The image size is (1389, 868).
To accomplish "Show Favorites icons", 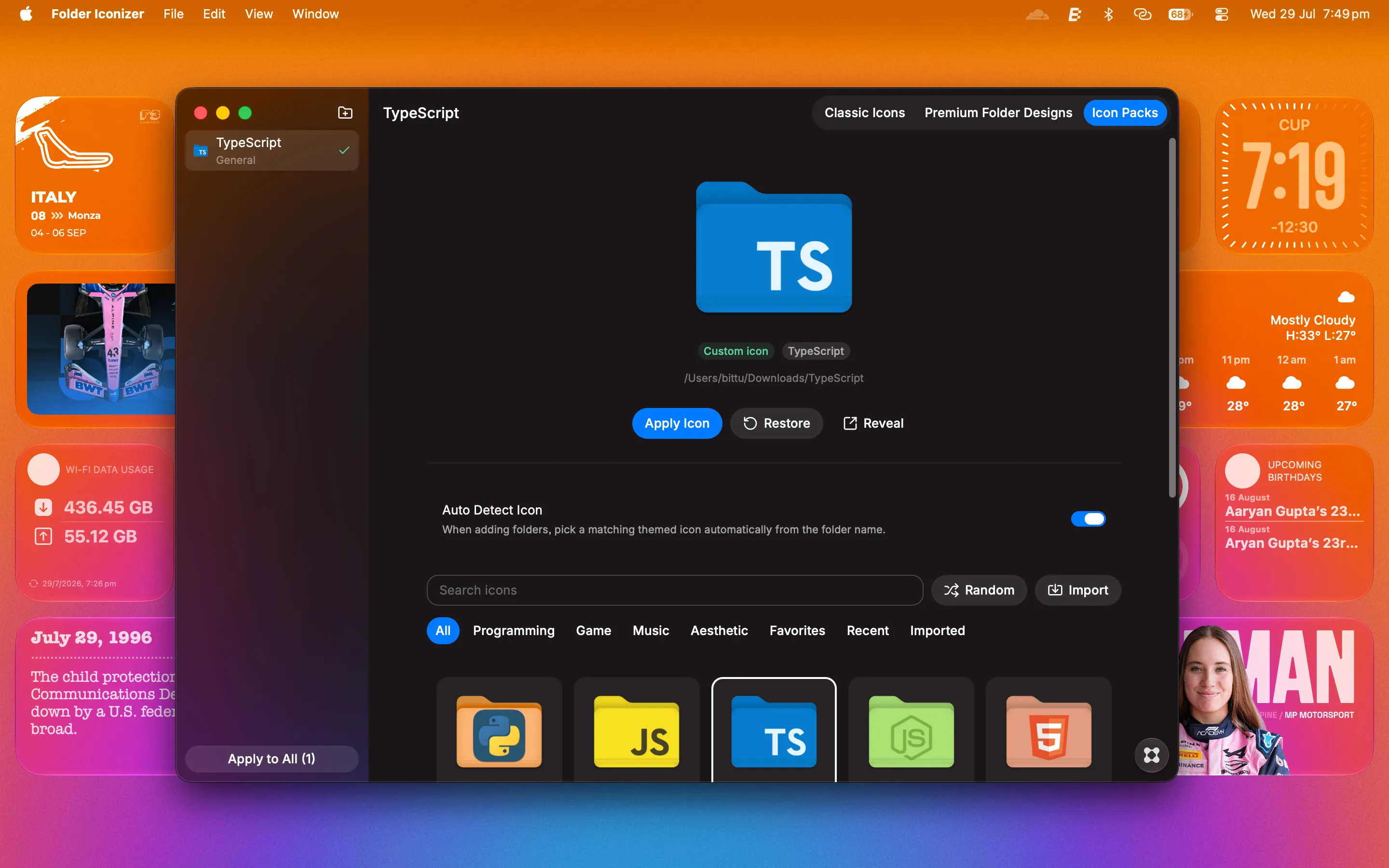I will click(797, 630).
